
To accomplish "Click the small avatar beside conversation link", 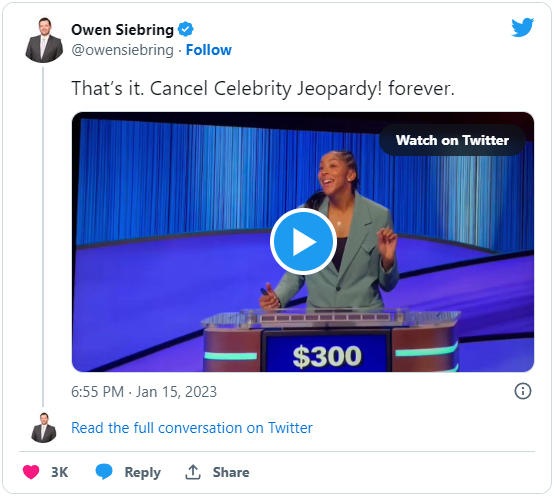I will coord(44,428).
